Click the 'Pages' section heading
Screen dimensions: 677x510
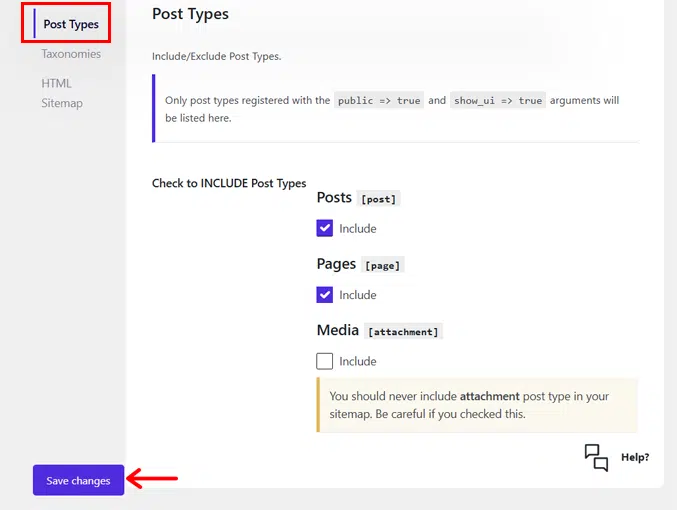click(336, 264)
